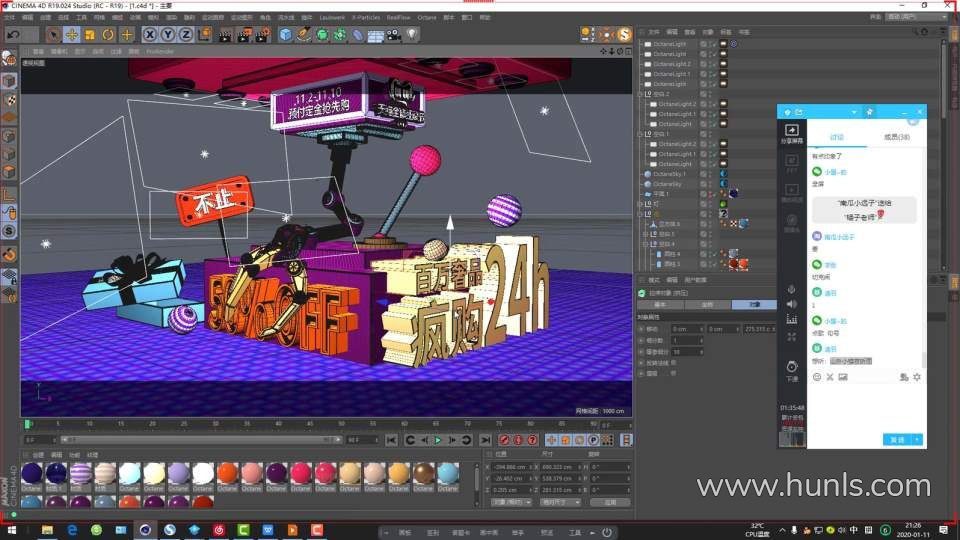The height and width of the screenshot is (540, 960).
Task: Open the Octane menu
Action: click(x=427, y=17)
